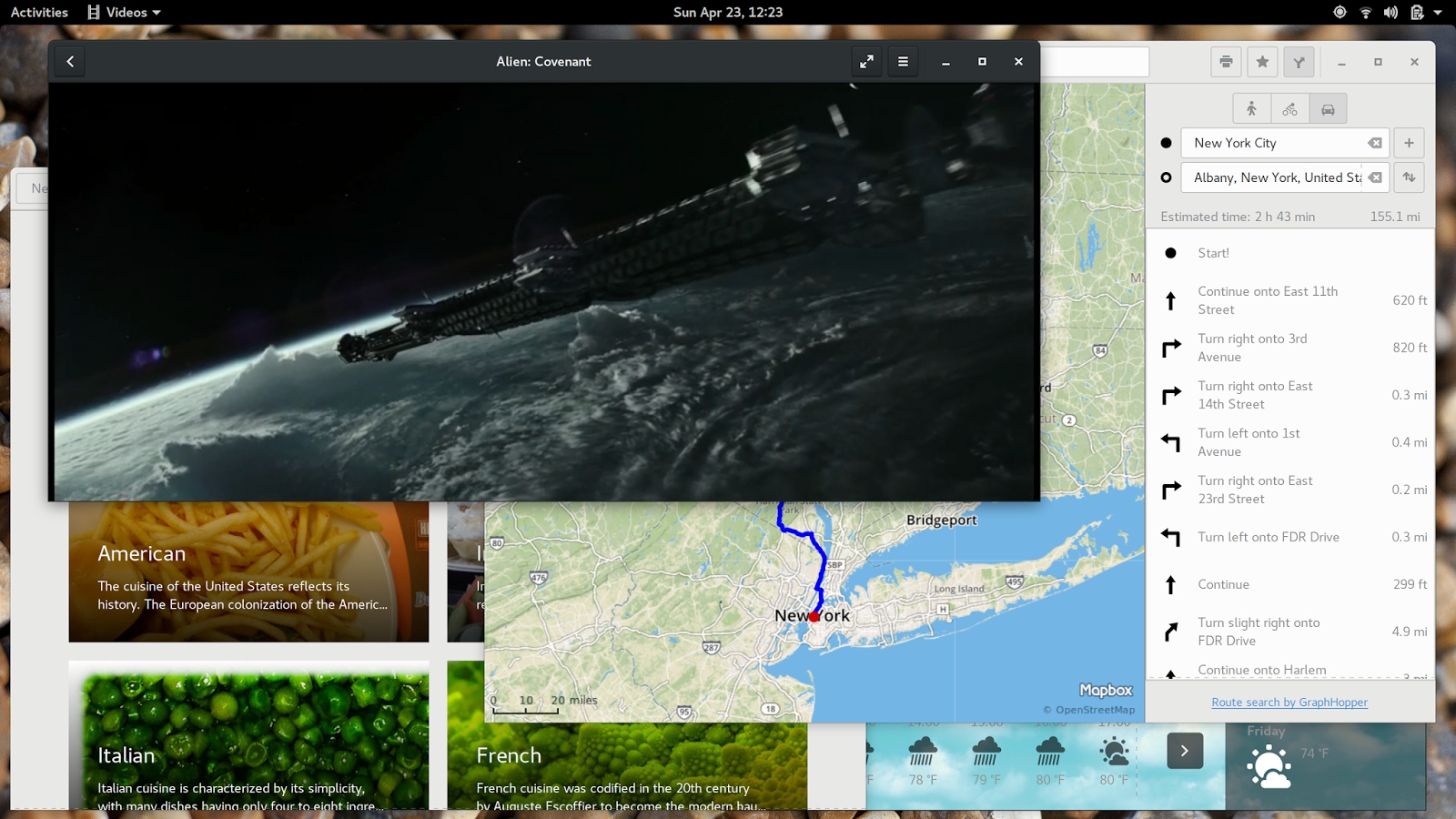Viewport: 1456px width, 819px height.
Task: Select car routing mode
Action: (x=1328, y=109)
